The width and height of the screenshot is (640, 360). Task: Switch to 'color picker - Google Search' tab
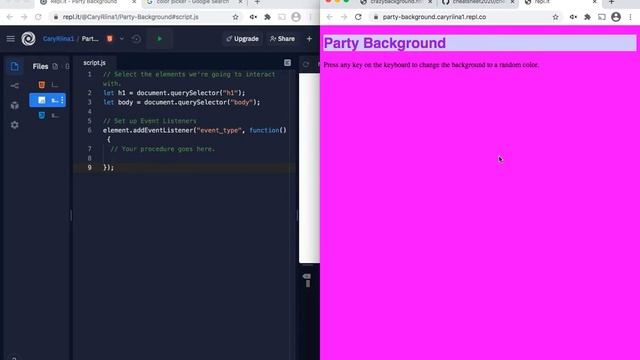click(x=193, y=2)
